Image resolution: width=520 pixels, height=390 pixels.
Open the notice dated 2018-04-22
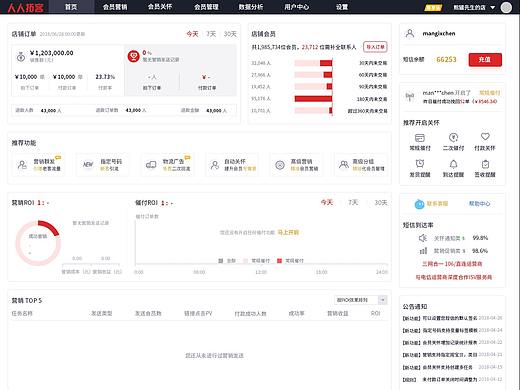[x=452, y=342]
